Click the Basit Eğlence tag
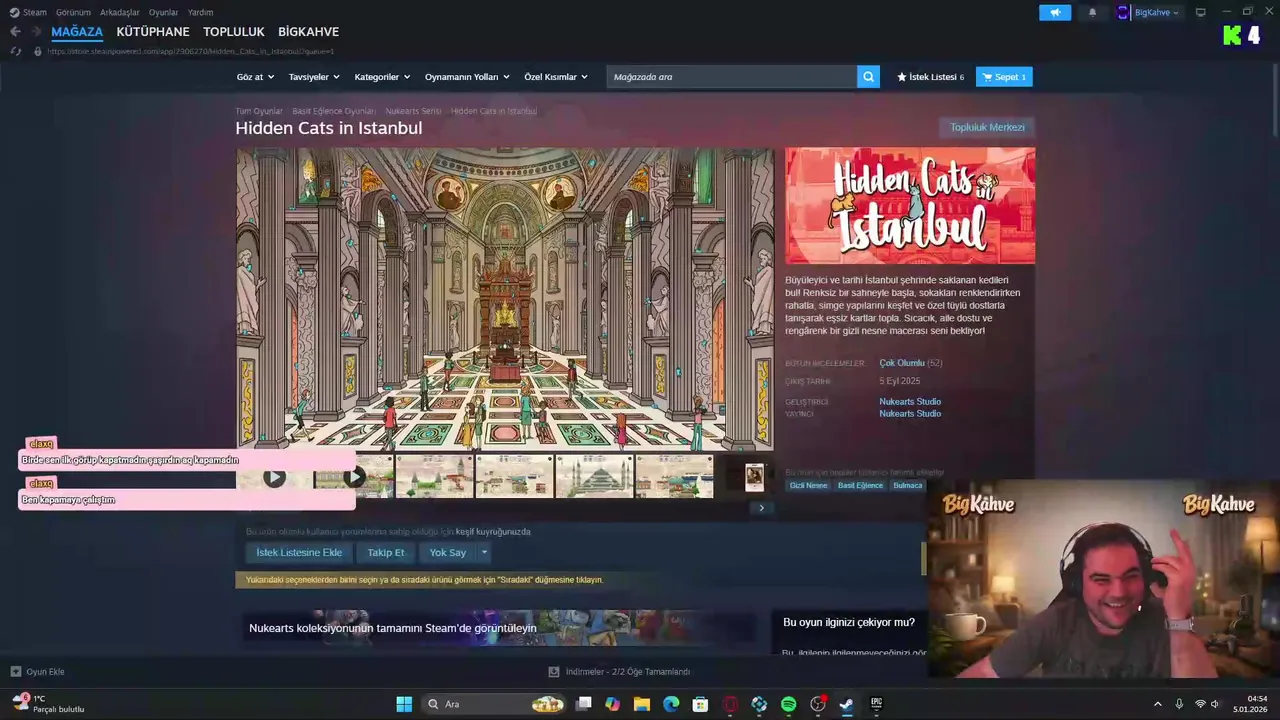 tap(861, 486)
